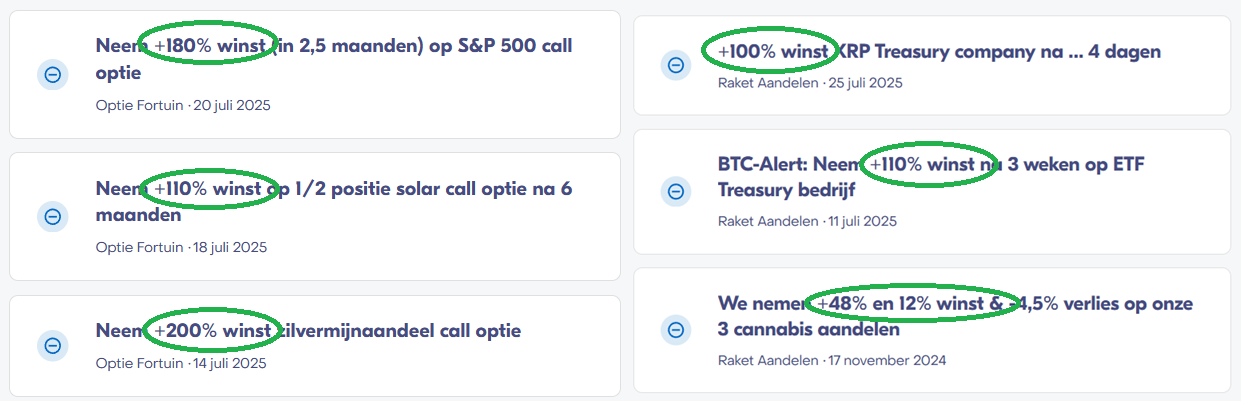Open the +180% winst S&P 500 article

point(334,59)
